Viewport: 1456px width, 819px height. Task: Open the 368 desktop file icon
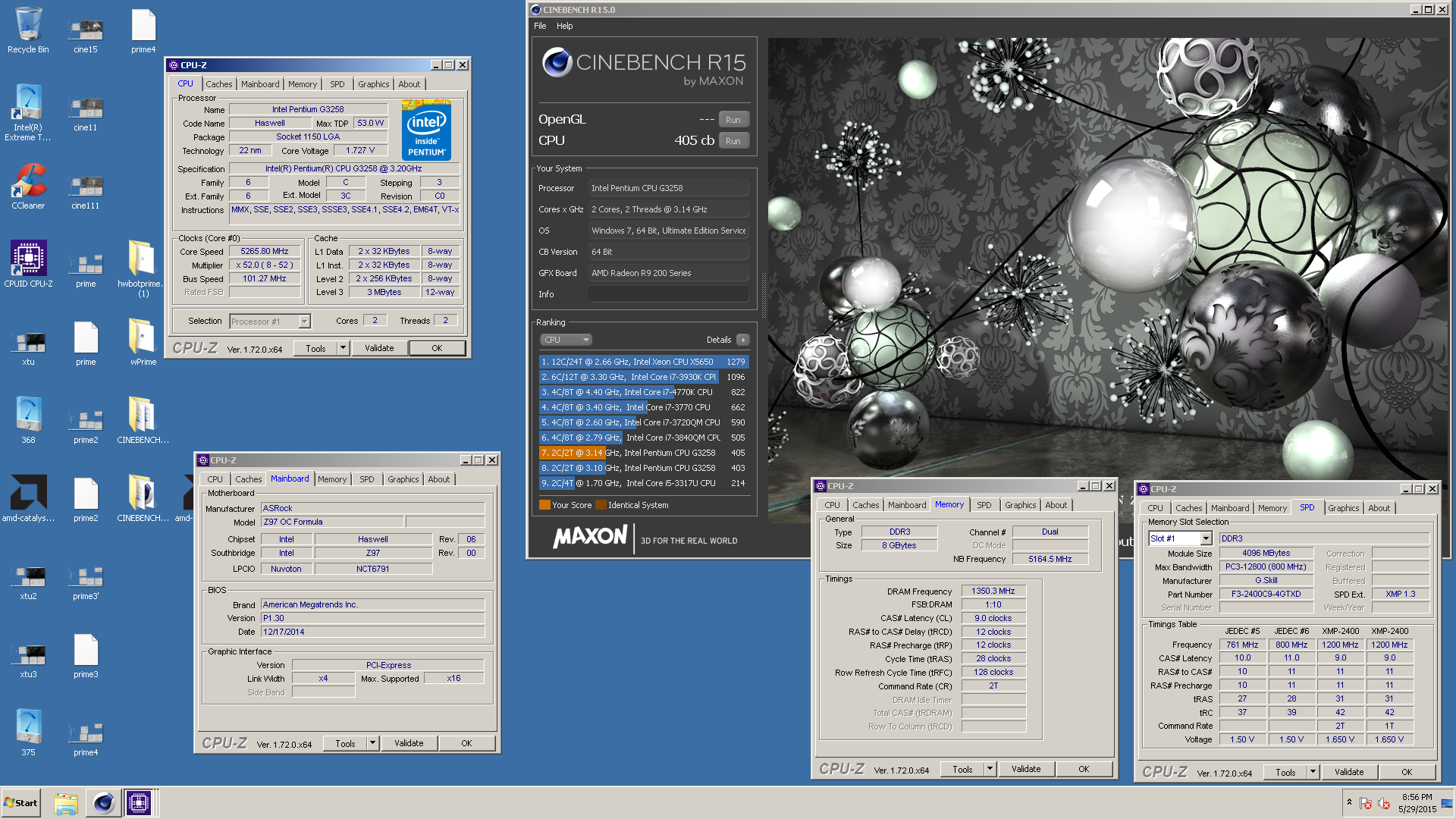tap(28, 420)
